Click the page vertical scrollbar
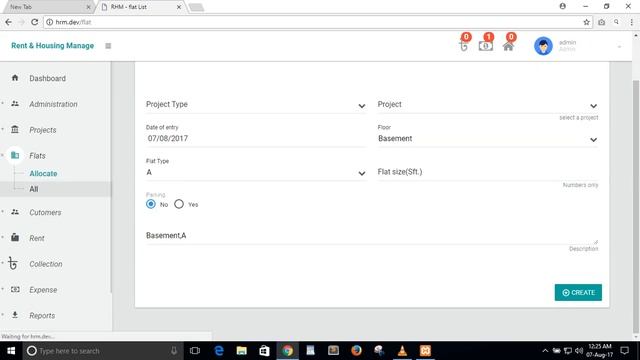 pos(636,206)
